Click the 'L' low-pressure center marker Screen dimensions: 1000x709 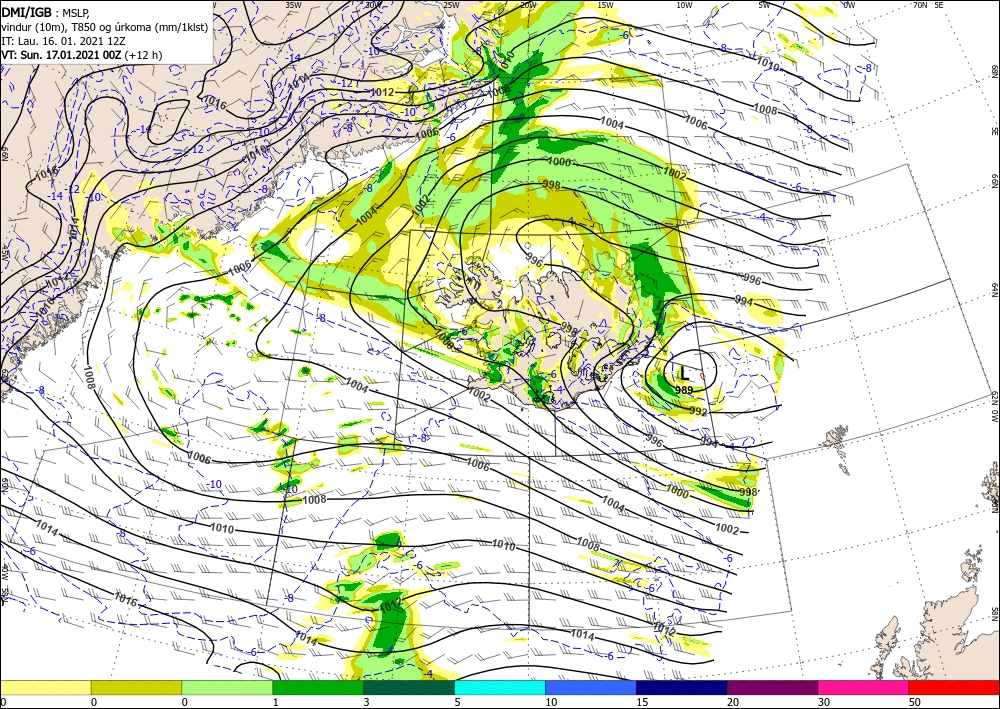pos(684,373)
